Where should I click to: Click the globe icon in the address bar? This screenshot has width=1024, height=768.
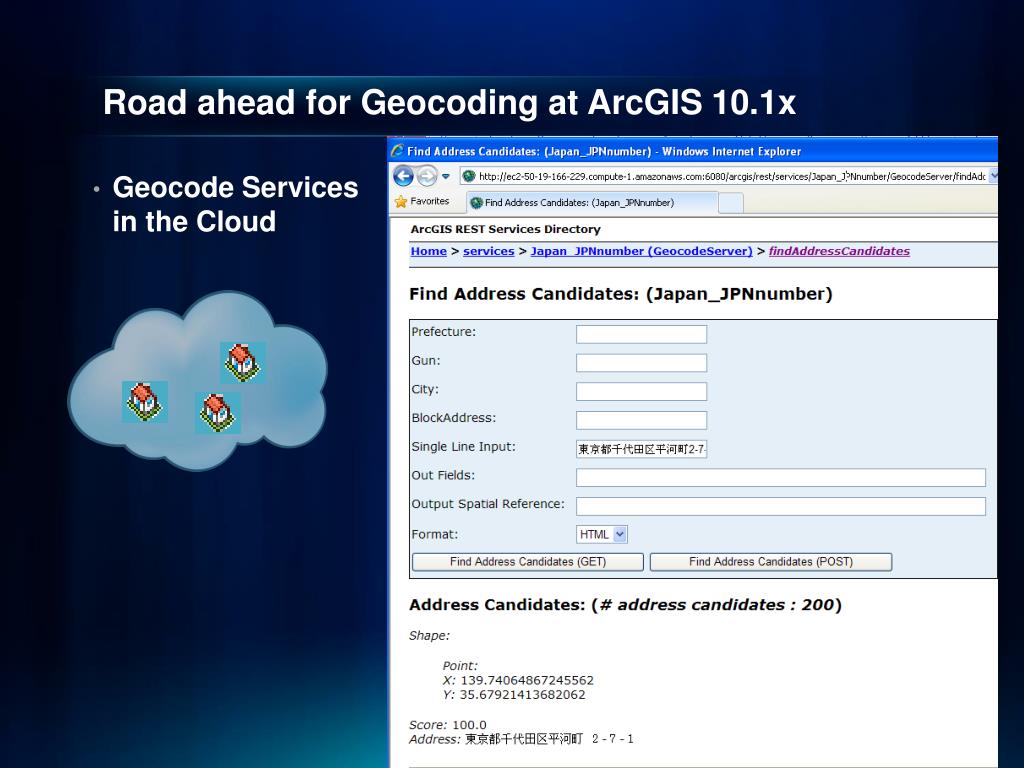click(468, 176)
